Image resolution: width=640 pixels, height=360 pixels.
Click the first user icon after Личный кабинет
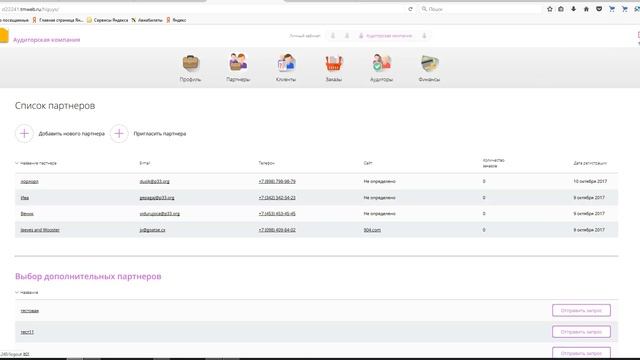(333, 36)
